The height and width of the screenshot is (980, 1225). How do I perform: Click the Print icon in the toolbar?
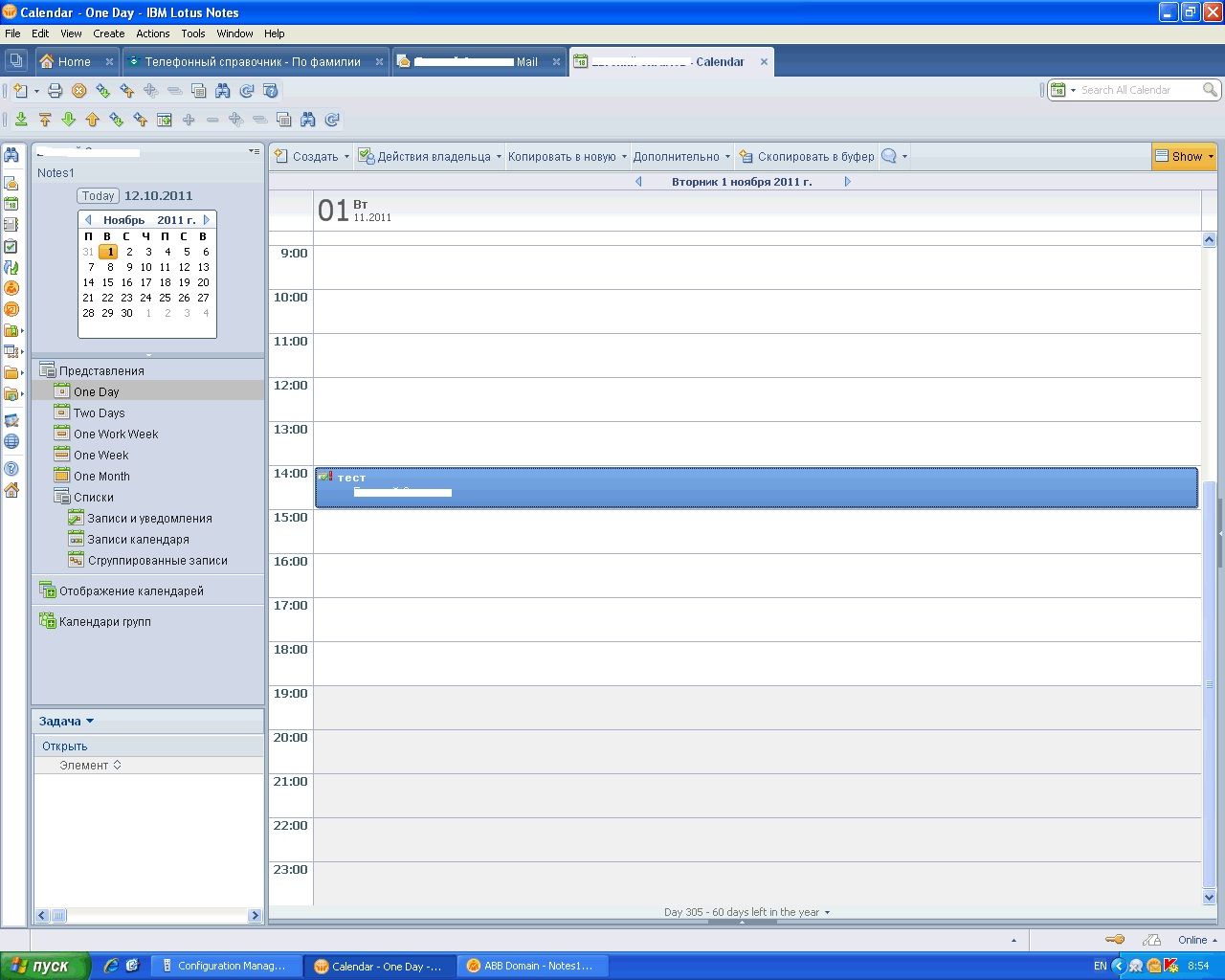coord(56,91)
